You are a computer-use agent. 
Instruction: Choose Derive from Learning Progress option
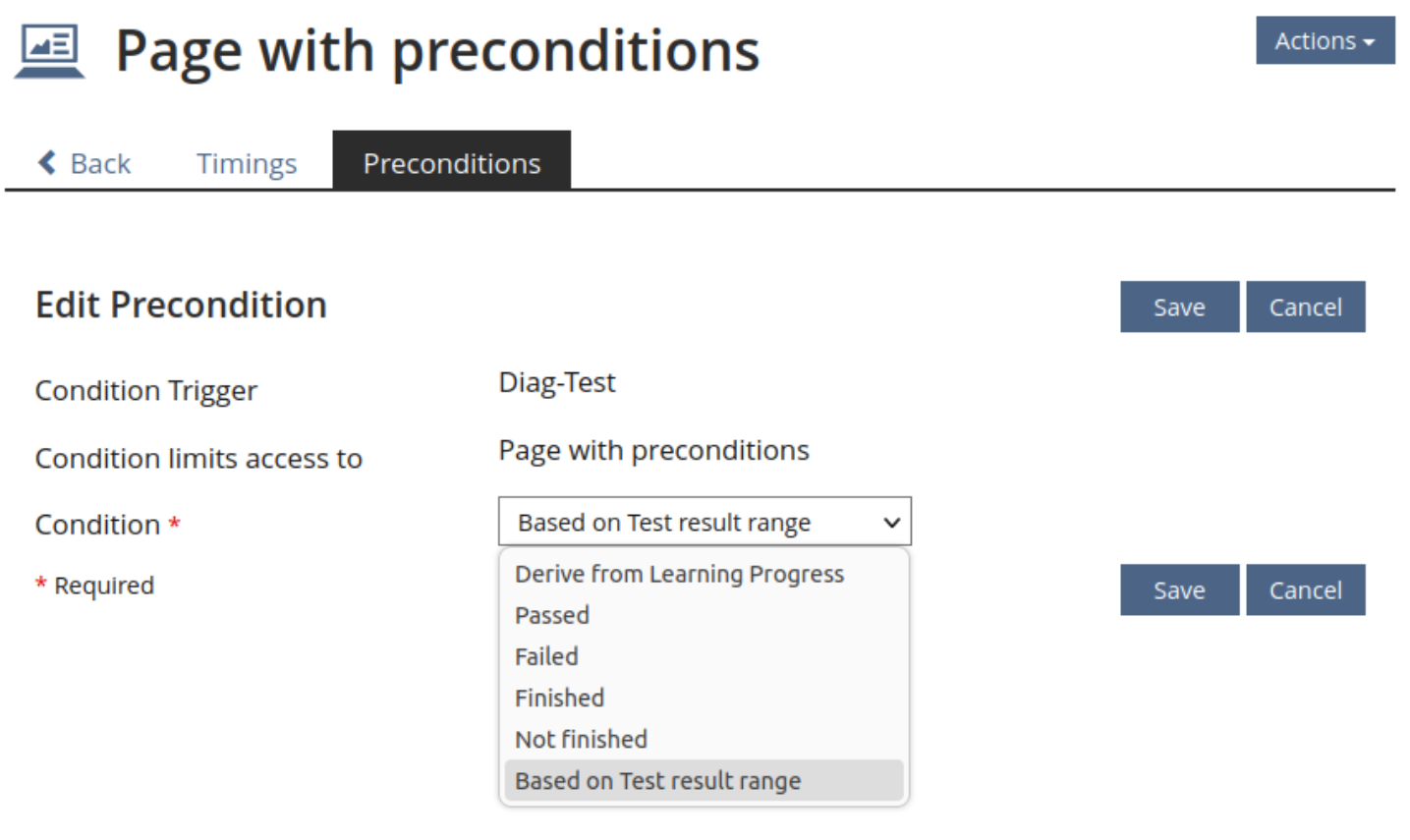[x=679, y=574]
